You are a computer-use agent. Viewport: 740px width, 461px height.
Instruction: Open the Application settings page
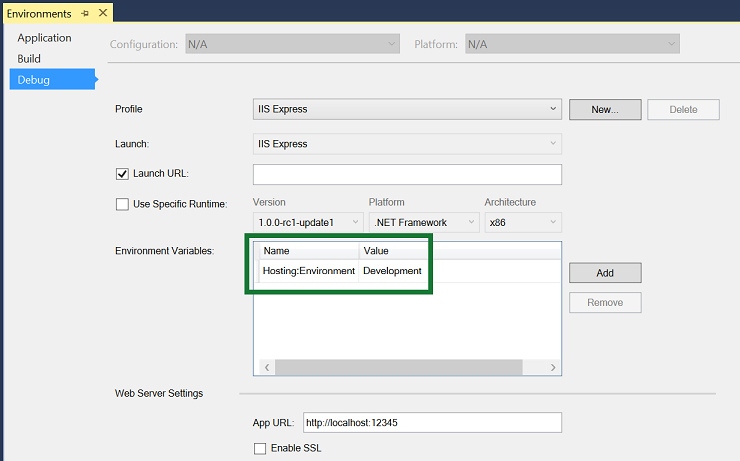coord(44,38)
